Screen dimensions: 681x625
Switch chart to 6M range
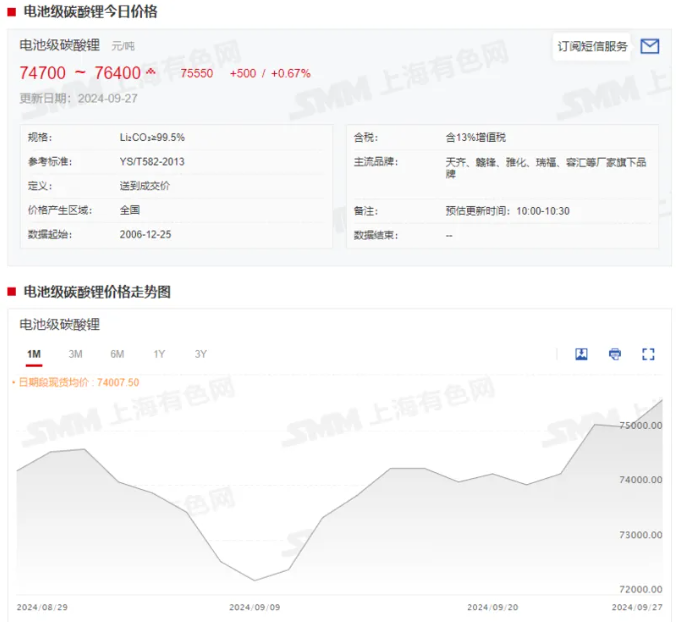[x=117, y=354]
